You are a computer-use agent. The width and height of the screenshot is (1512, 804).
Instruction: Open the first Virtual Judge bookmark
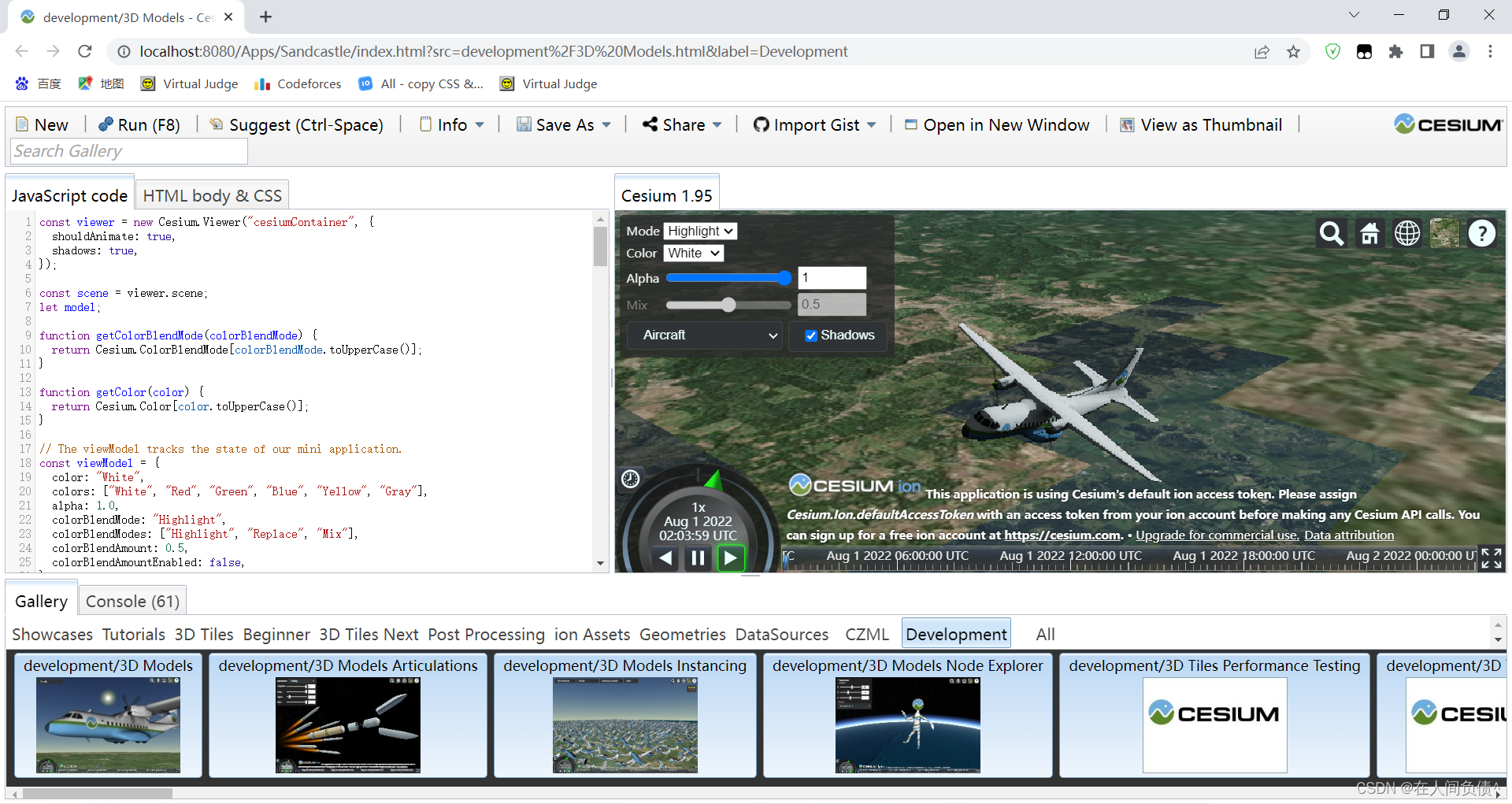[189, 83]
